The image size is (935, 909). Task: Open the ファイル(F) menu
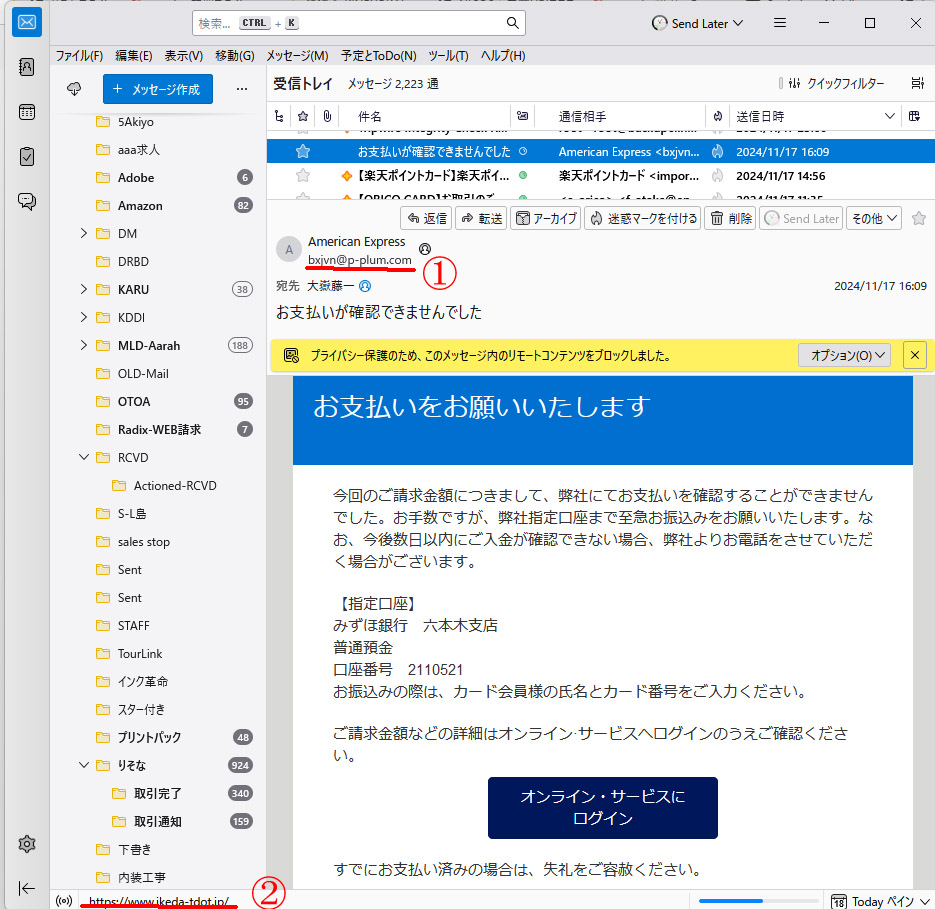pyautogui.click(x=79, y=55)
